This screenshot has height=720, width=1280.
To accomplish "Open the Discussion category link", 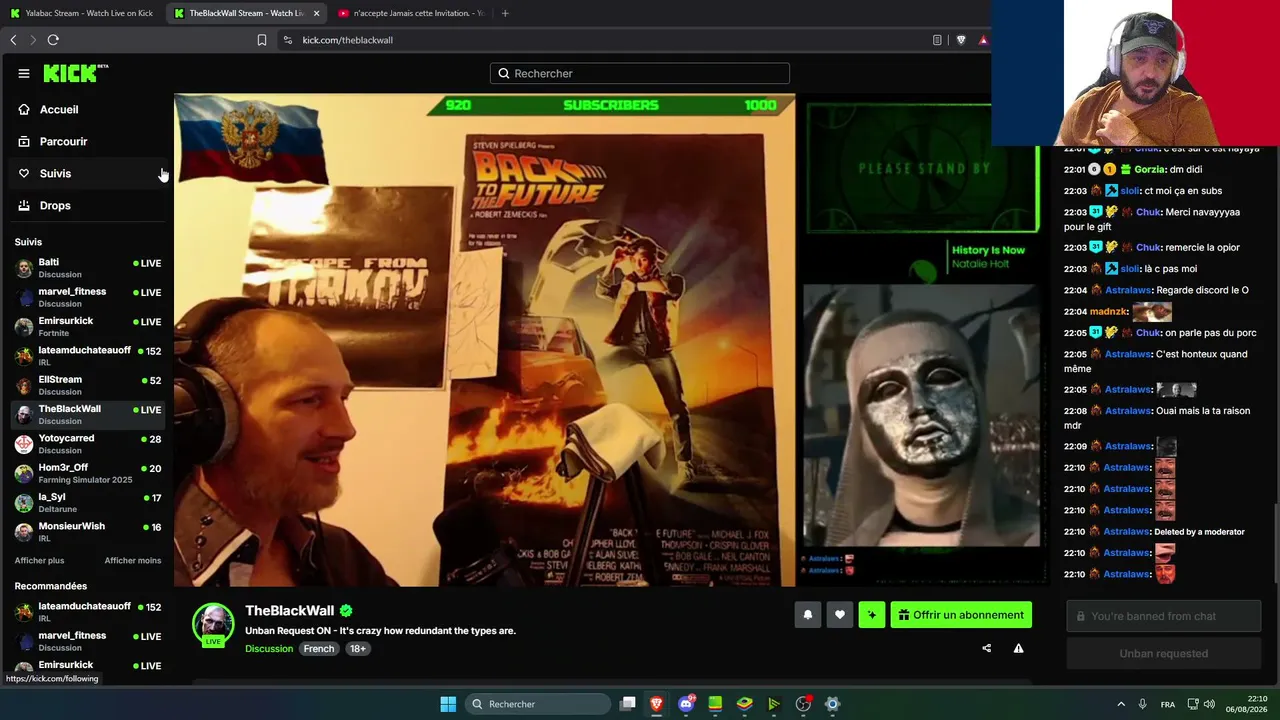I will [x=269, y=649].
